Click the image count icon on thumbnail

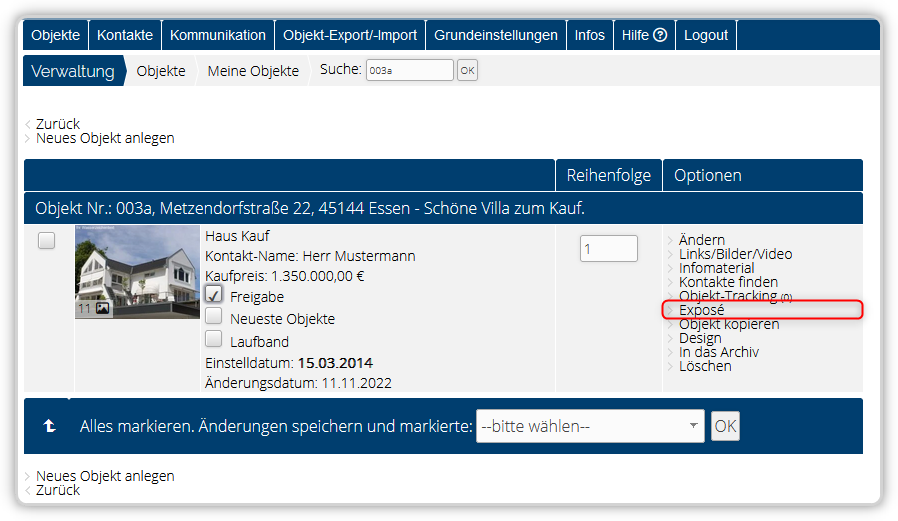[103, 309]
